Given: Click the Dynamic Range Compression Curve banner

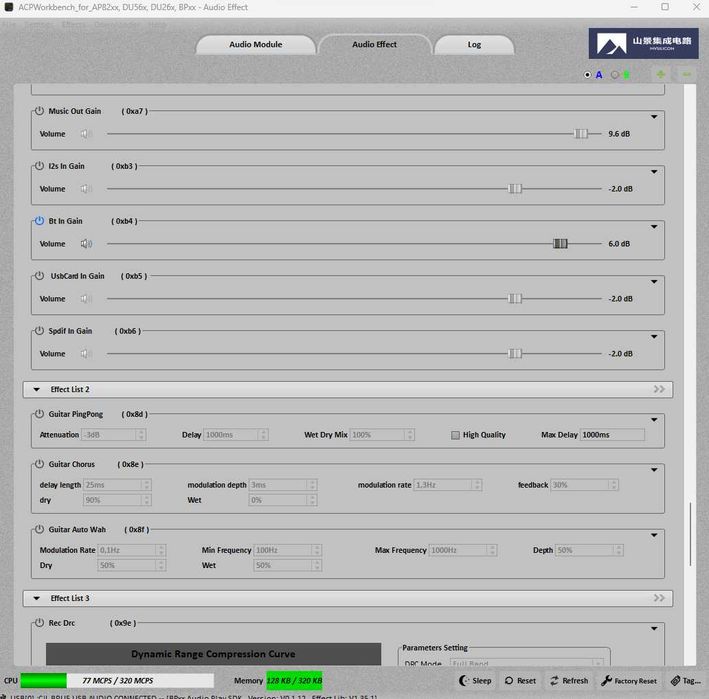Looking at the screenshot, I should 213,654.
